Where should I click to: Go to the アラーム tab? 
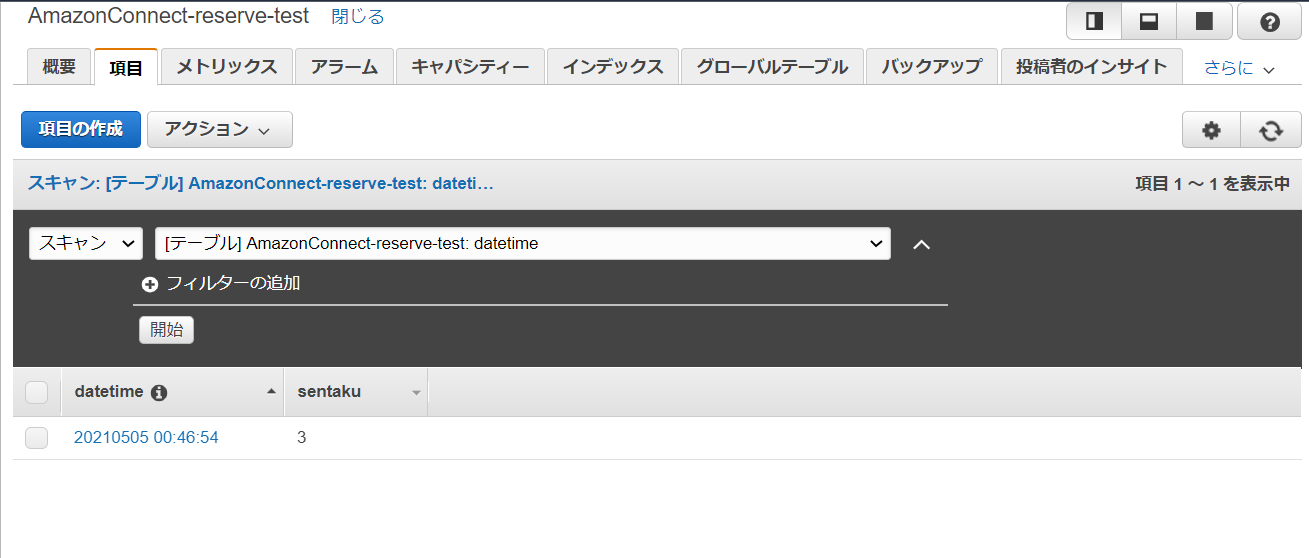point(345,67)
